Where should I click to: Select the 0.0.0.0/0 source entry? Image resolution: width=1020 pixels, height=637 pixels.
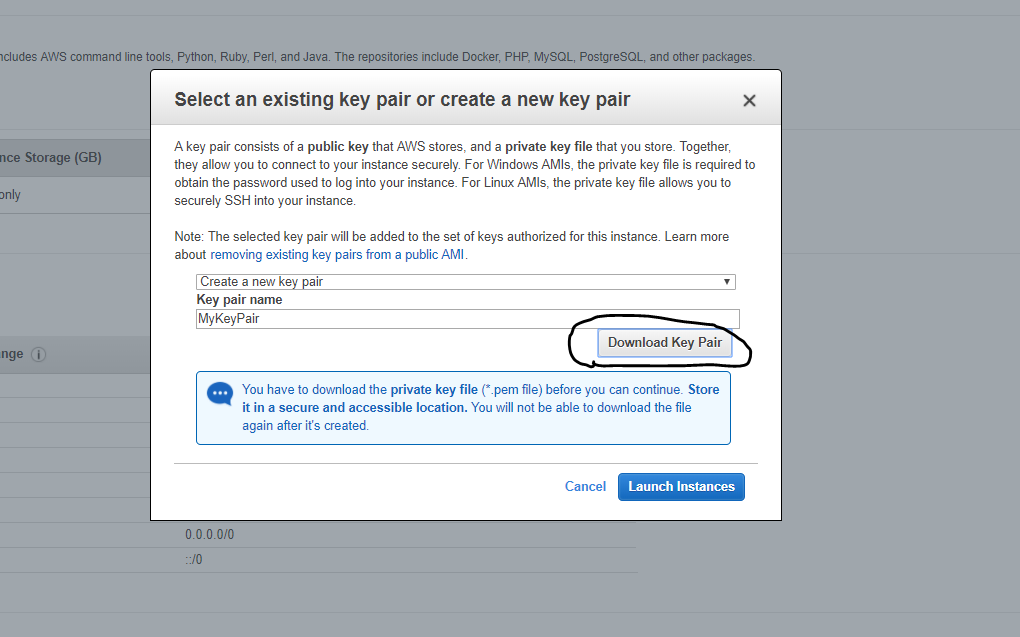(x=209, y=534)
